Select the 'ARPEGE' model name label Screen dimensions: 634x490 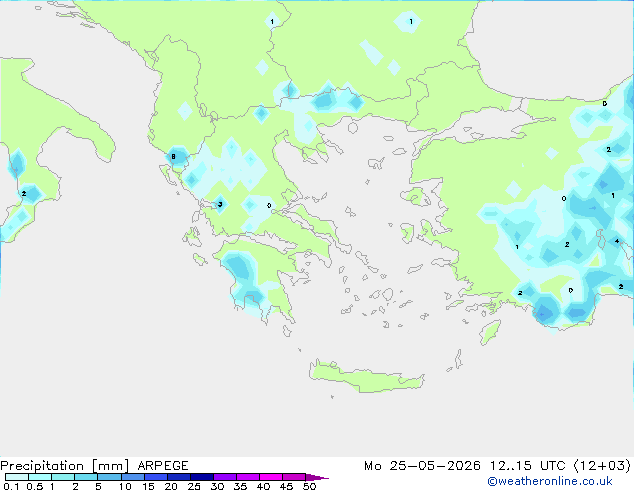pos(163,466)
